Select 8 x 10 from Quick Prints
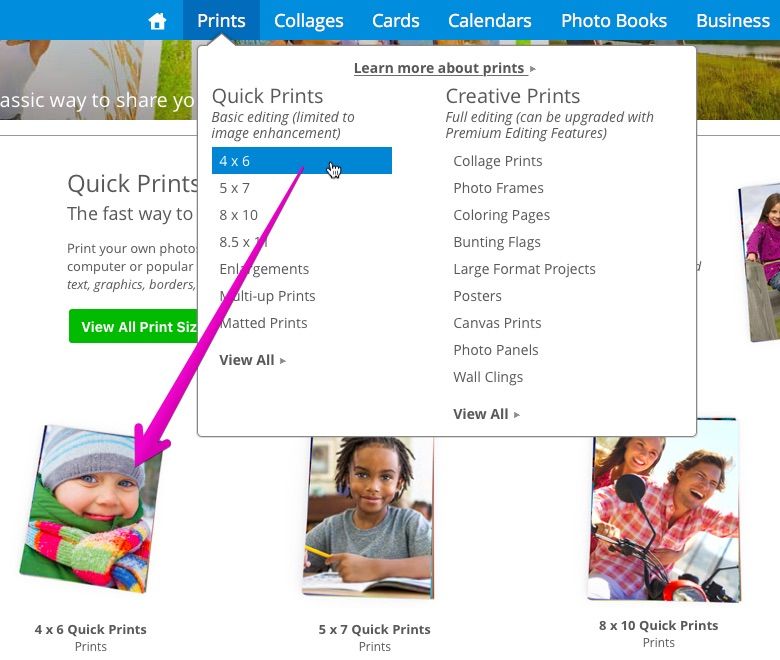This screenshot has width=780, height=660. [239, 215]
